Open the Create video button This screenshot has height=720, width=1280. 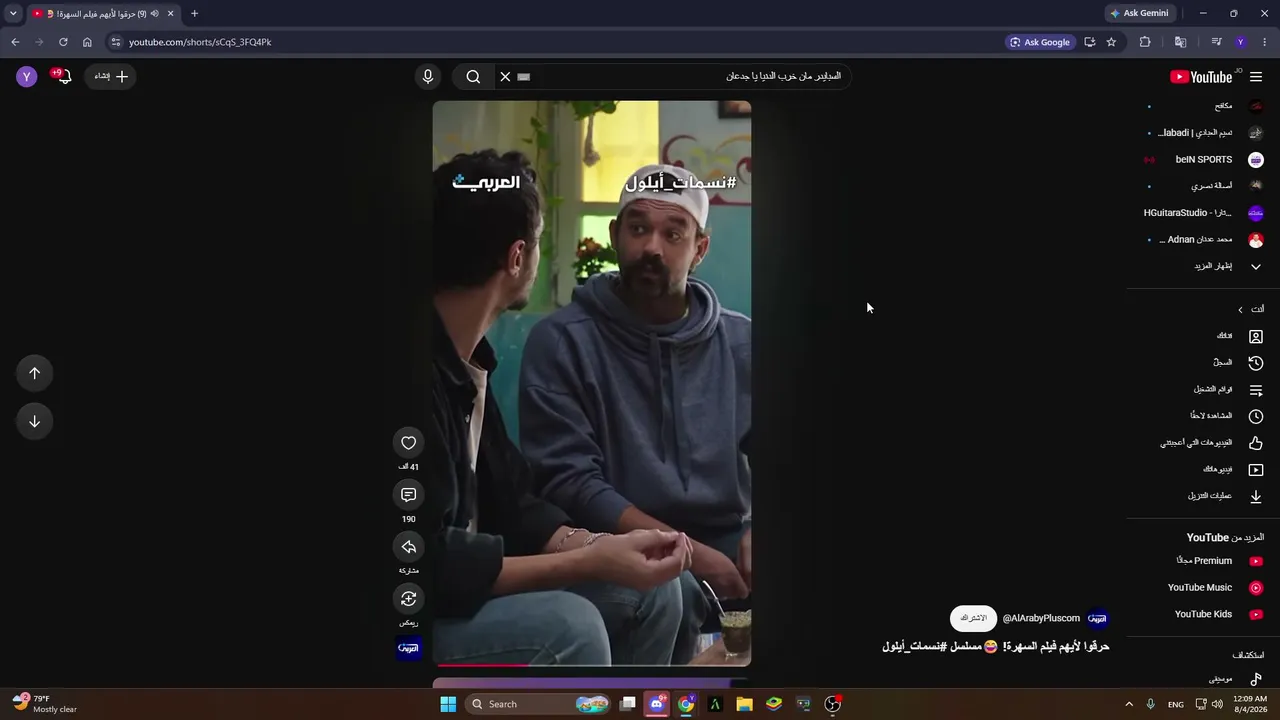tap(111, 76)
